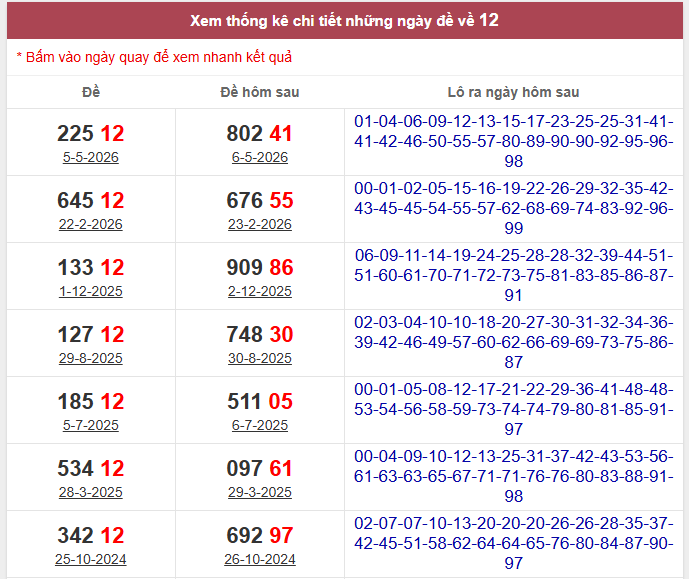Screen dimensions: 689x579
Task: Click lô list starting 02-03-04-10-10
Action: 514,342
